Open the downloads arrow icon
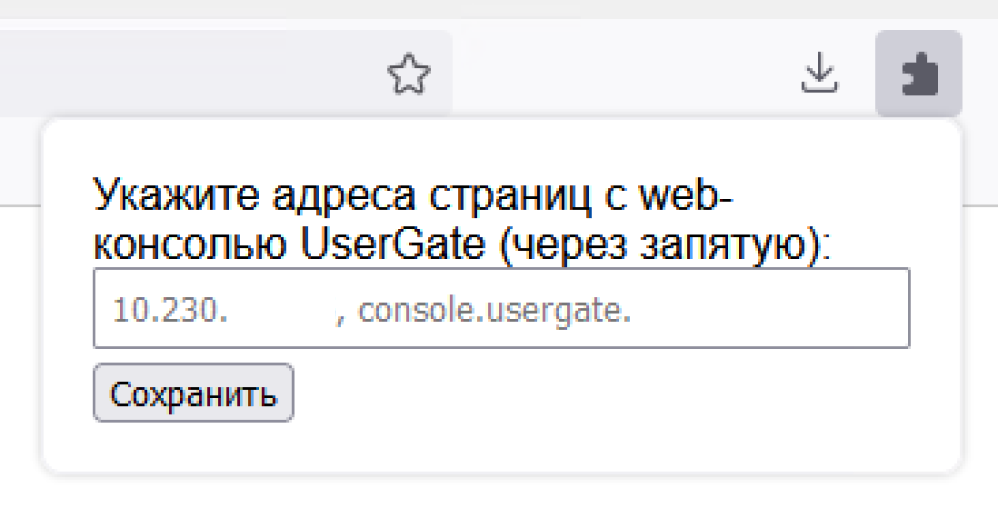This screenshot has height=518, width=998. (x=819, y=73)
